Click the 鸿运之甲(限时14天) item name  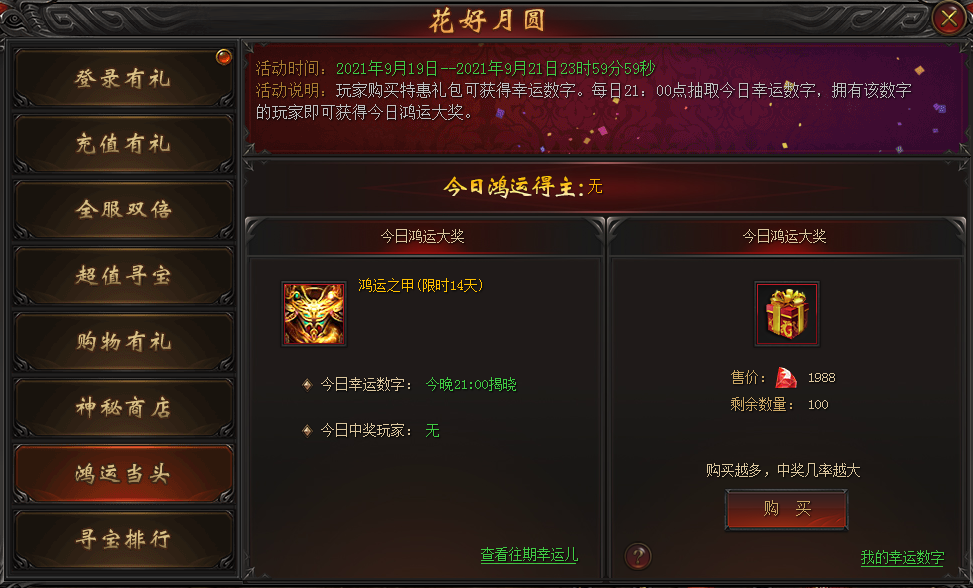pos(421,285)
